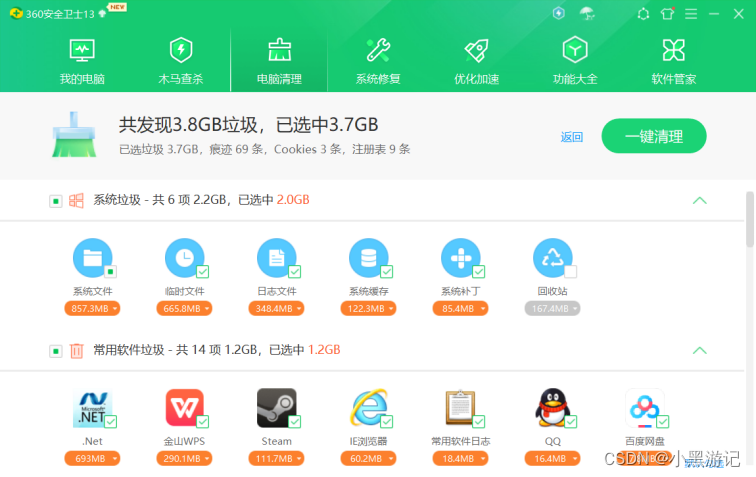Click the 系统缓存 database icon
This screenshot has height=477, width=756.
click(368, 258)
